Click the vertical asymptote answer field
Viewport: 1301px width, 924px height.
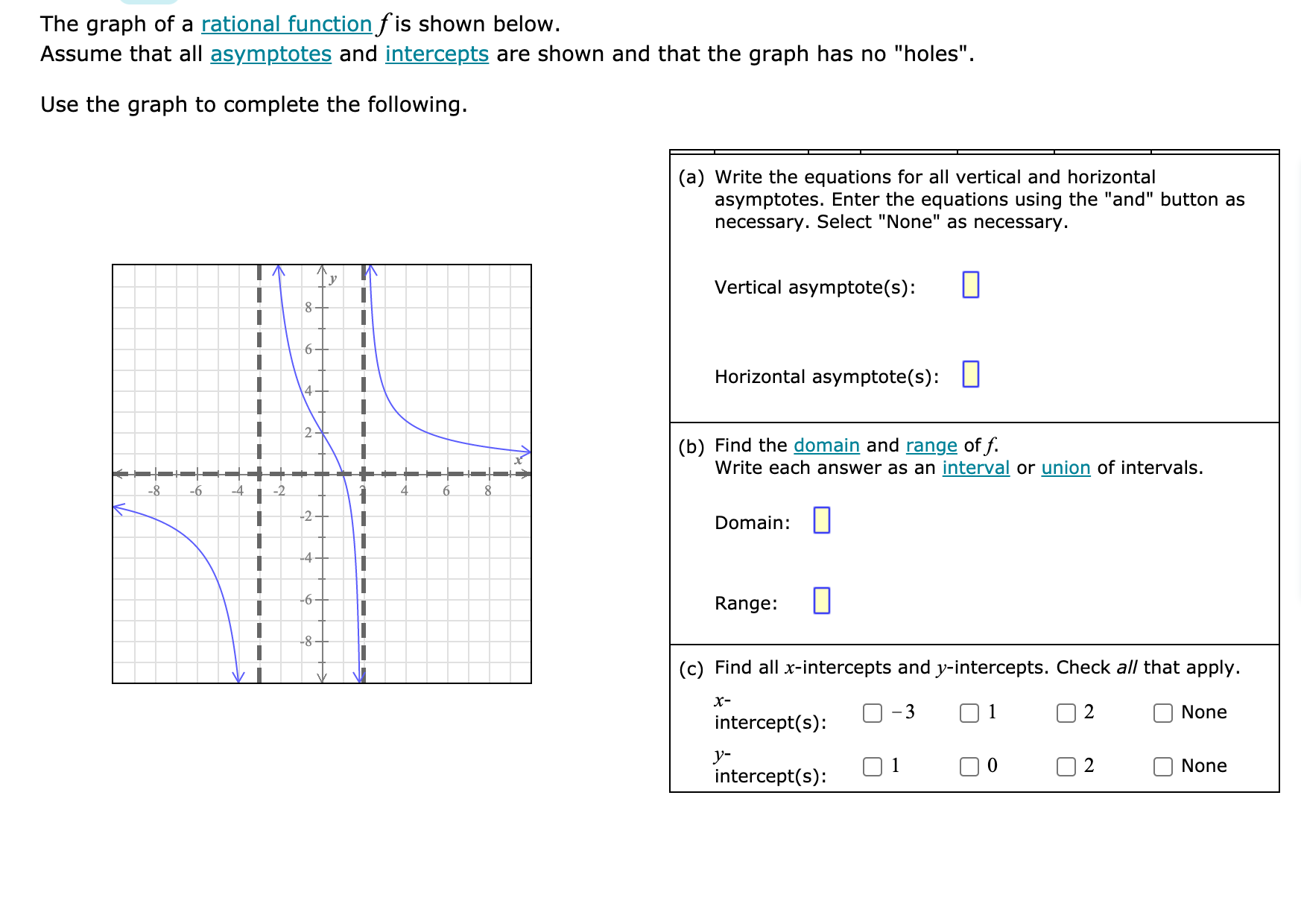tap(971, 285)
